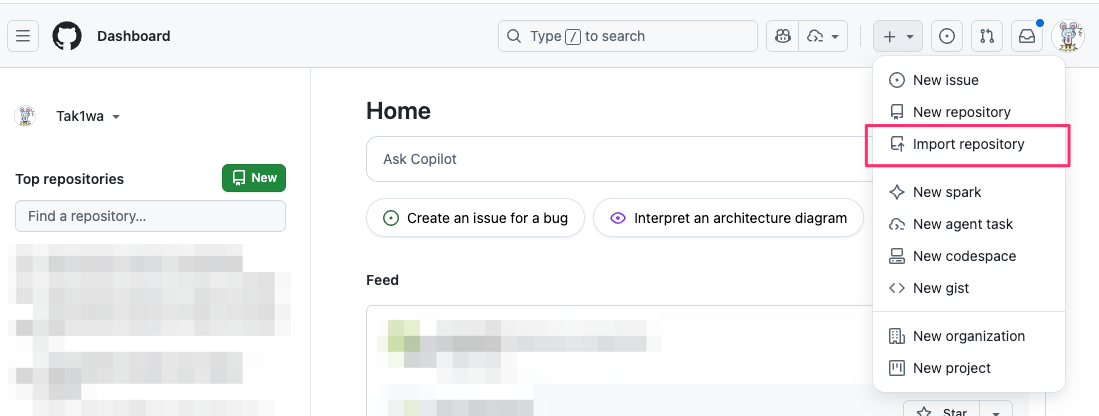Click the user profile avatar
This screenshot has height=416, width=1099.
[1068, 36]
